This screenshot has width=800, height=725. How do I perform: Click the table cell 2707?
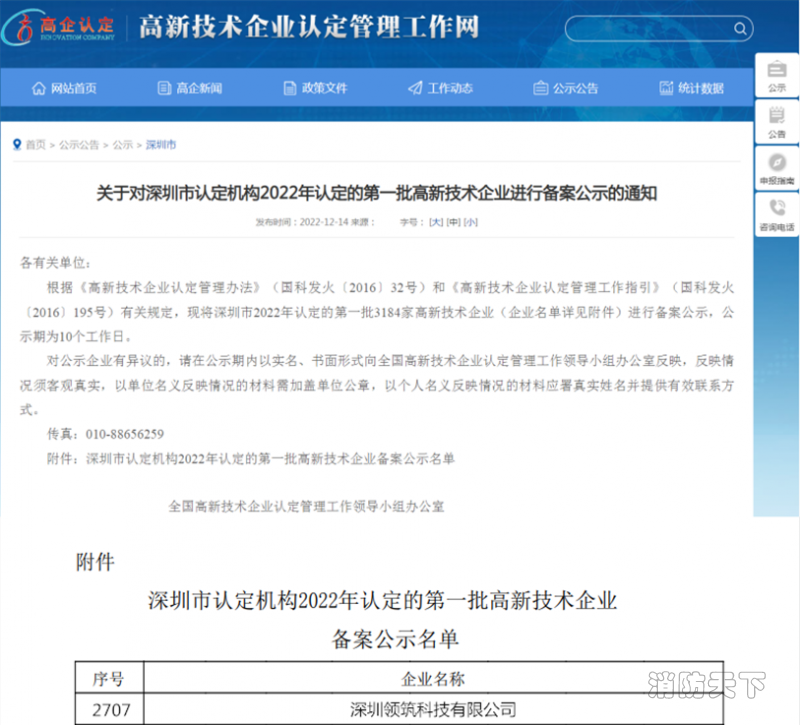coord(111,710)
